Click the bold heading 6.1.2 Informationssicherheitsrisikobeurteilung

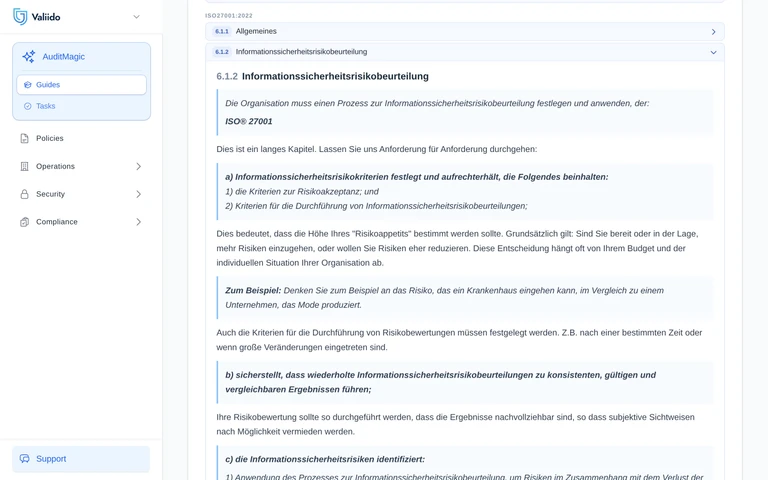[x=322, y=76]
